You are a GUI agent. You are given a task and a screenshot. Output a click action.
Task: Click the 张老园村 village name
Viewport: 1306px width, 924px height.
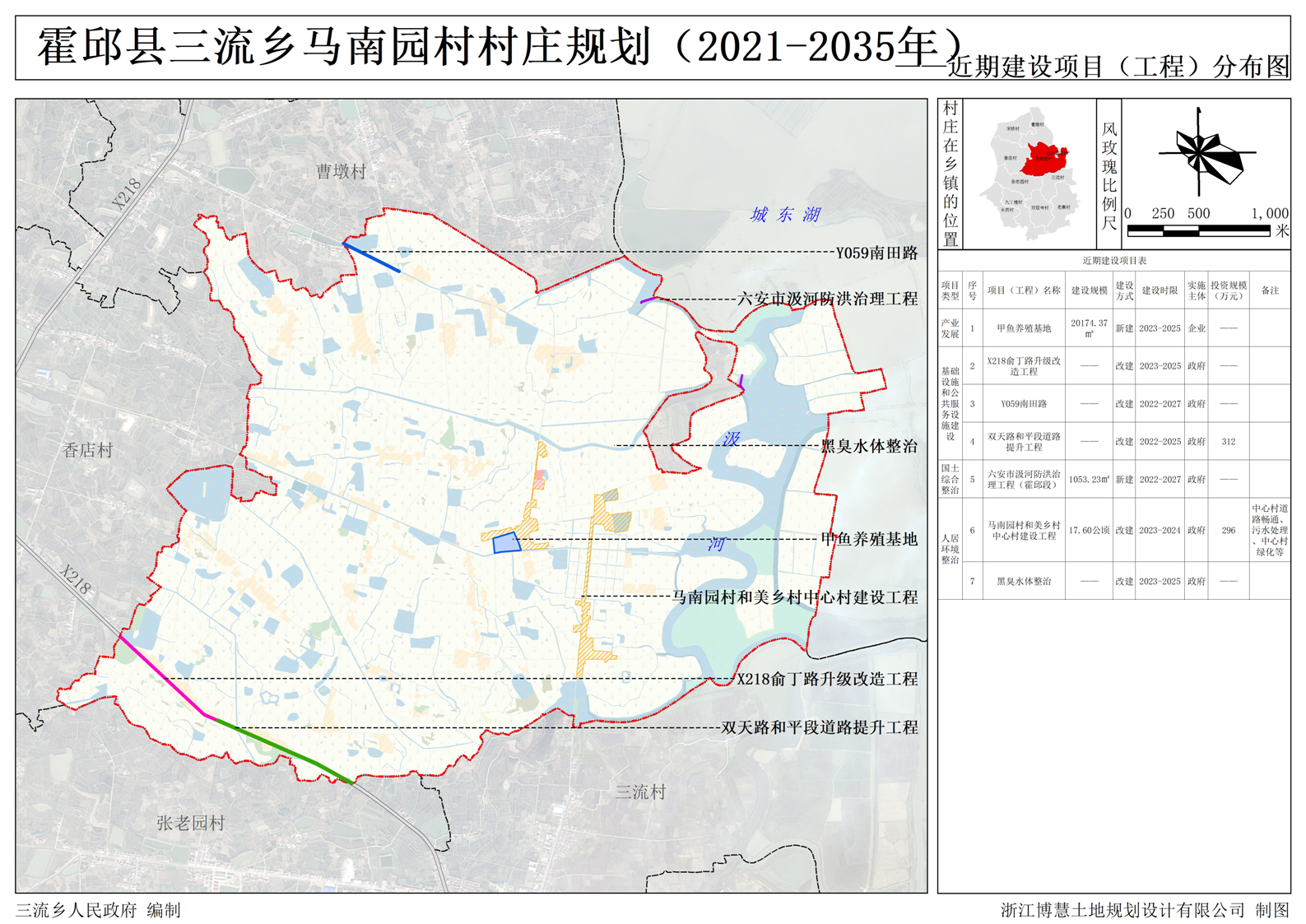(x=190, y=823)
